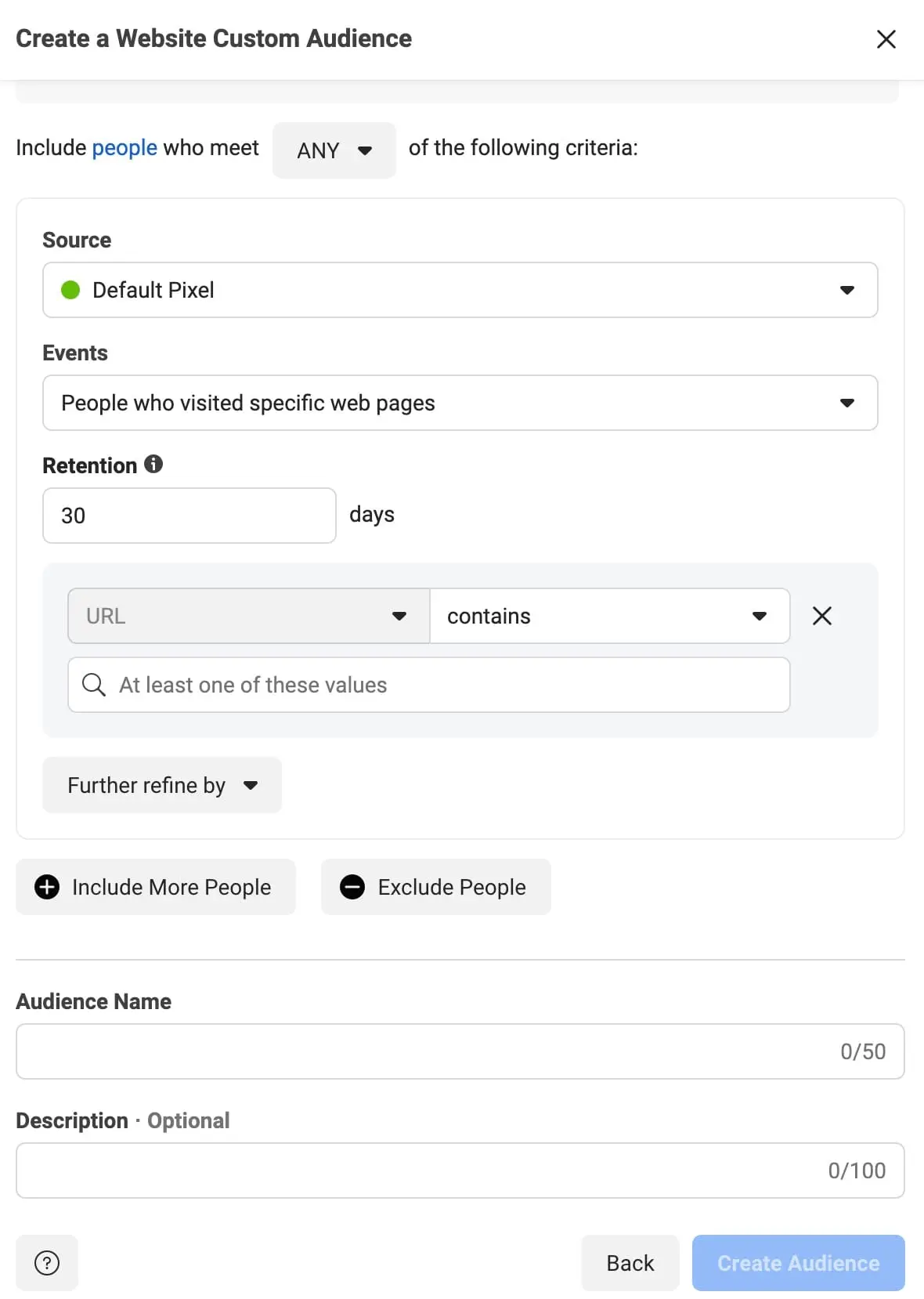Click the Create Audience button

[798, 1263]
